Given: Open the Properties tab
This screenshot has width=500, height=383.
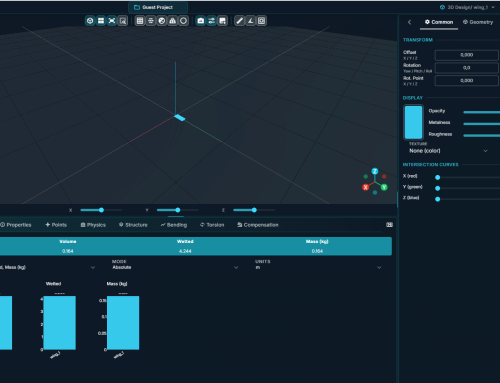Looking at the screenshot, I should (16, 225).
